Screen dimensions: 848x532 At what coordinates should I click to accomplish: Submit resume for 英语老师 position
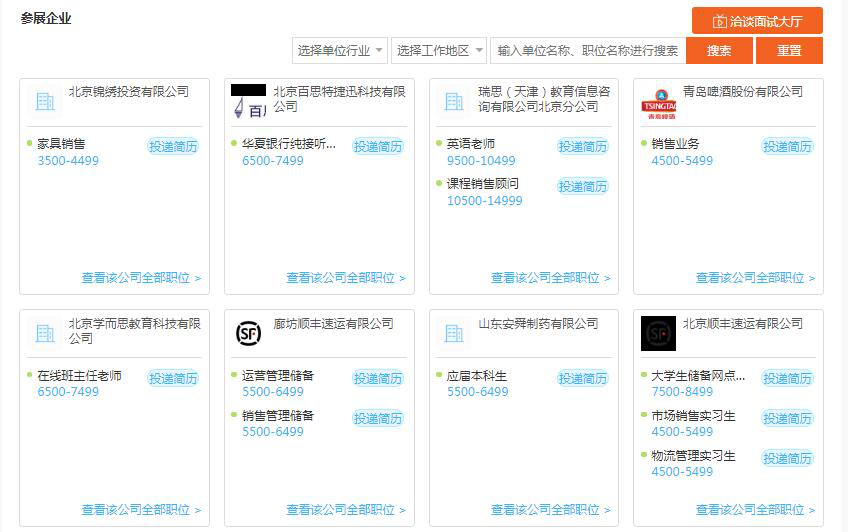point(583,147)
